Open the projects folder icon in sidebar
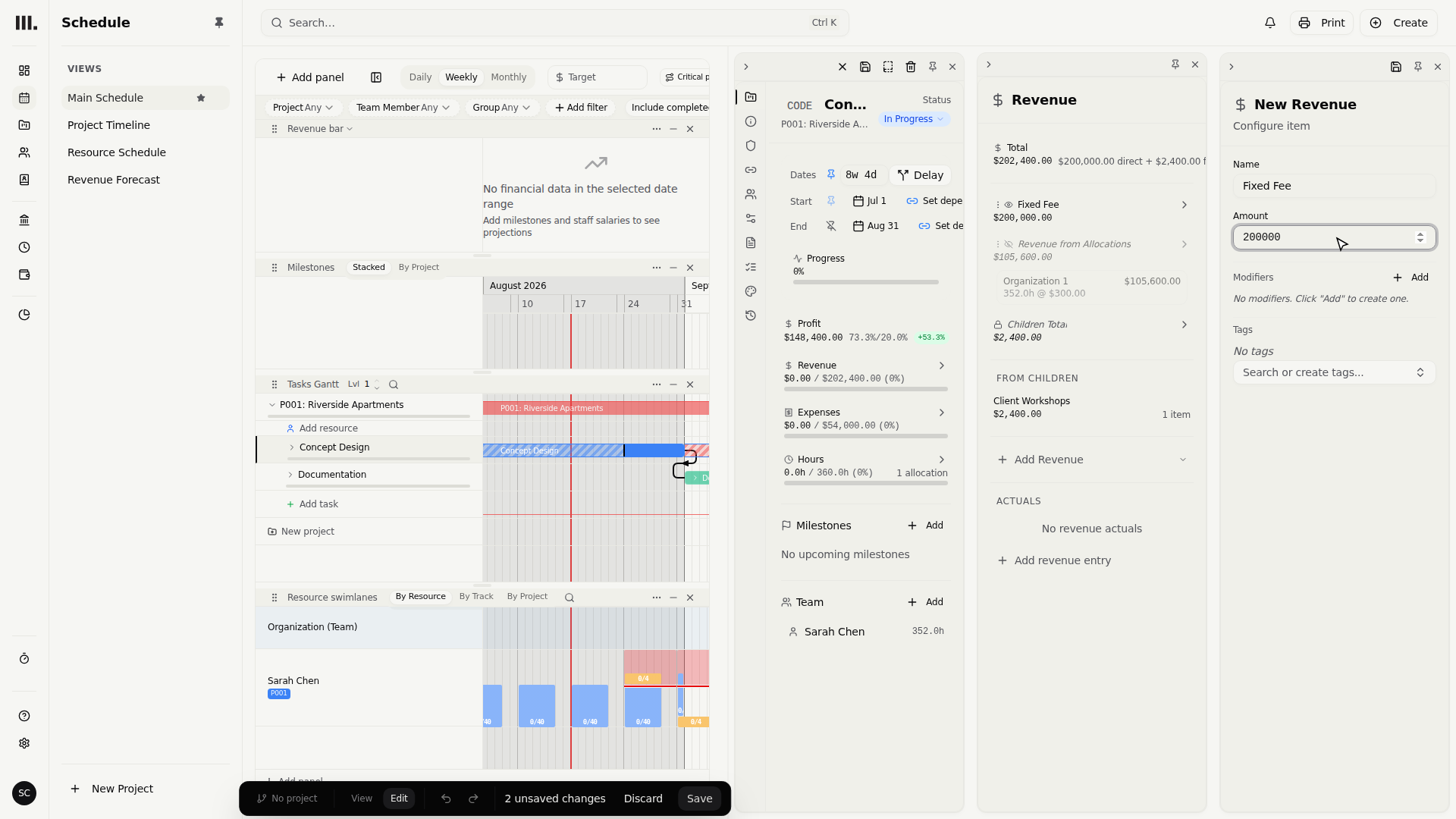The width and height of the screenshot is (1456, 819). (x=24, y=125)
